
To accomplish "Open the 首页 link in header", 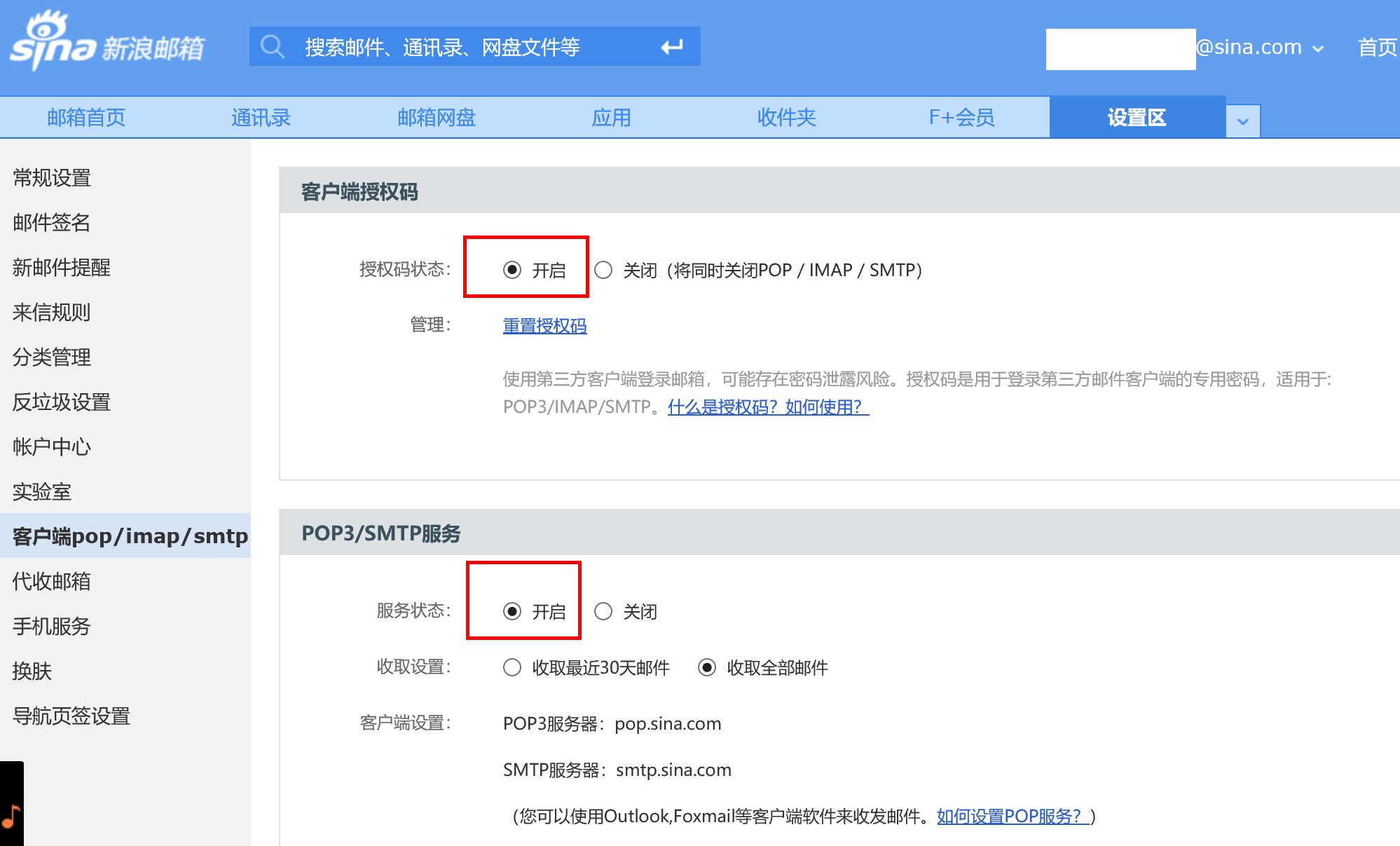I will click(1377, 48).
